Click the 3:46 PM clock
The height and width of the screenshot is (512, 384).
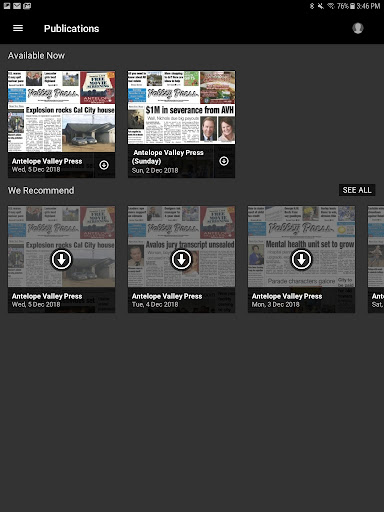368,6
